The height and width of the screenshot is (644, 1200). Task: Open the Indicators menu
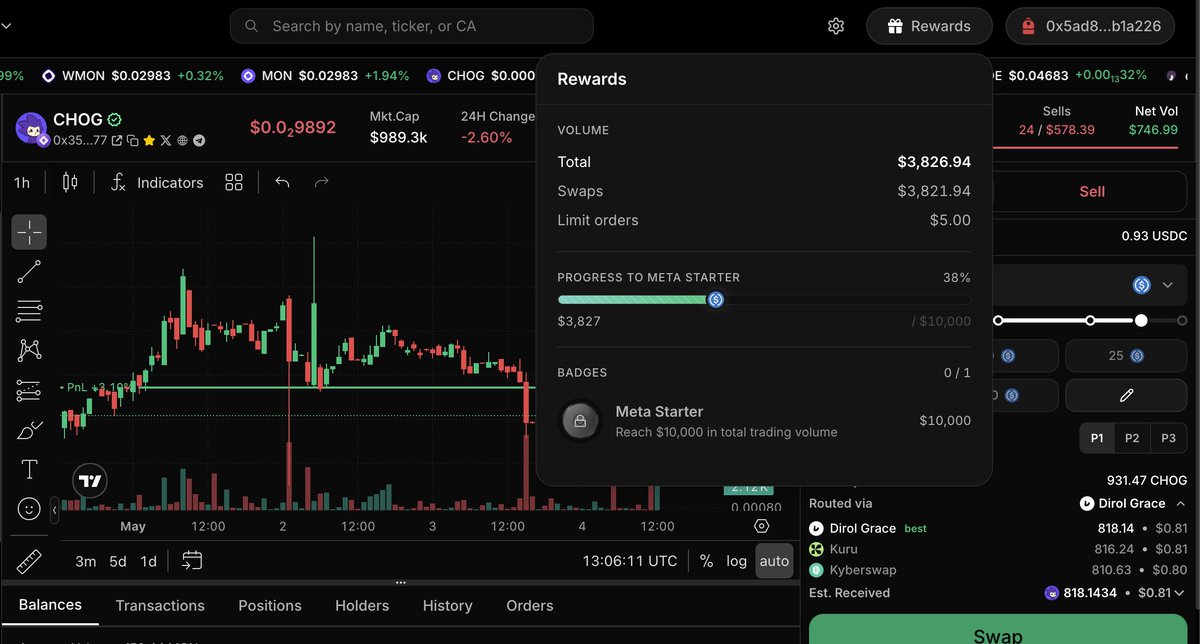157,182
